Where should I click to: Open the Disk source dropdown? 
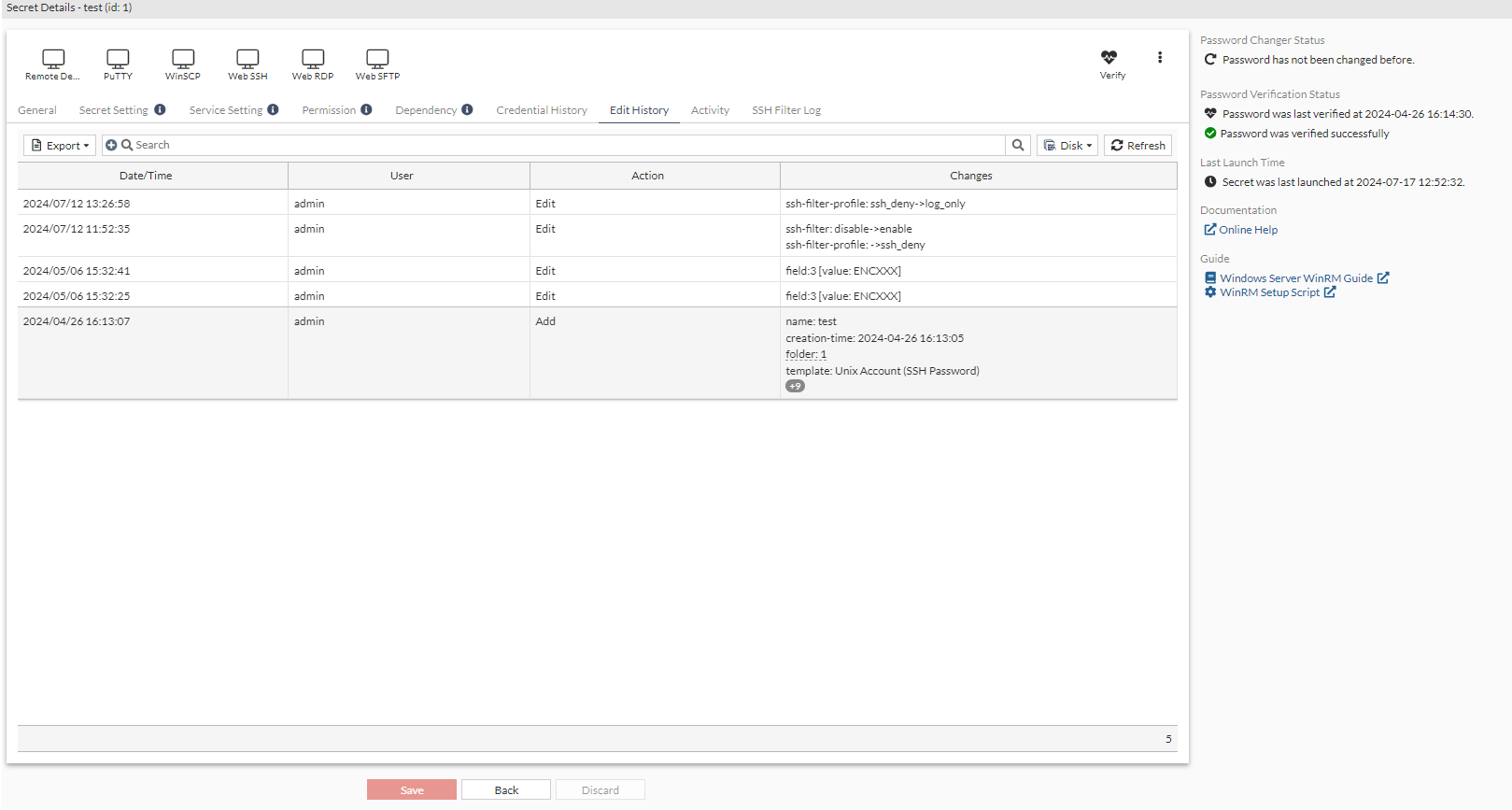coord(1067,145)
